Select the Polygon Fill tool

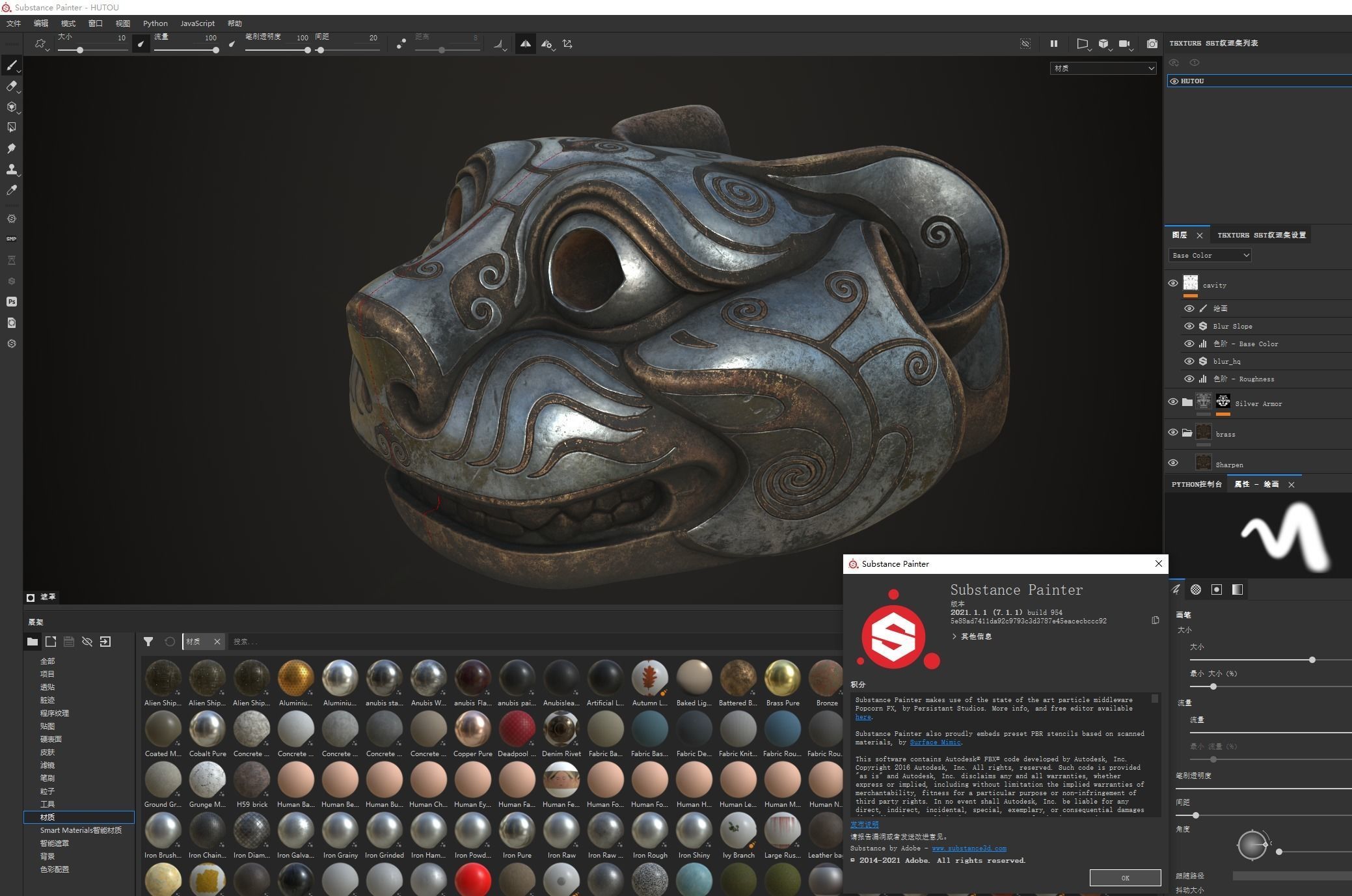[11, 128]
